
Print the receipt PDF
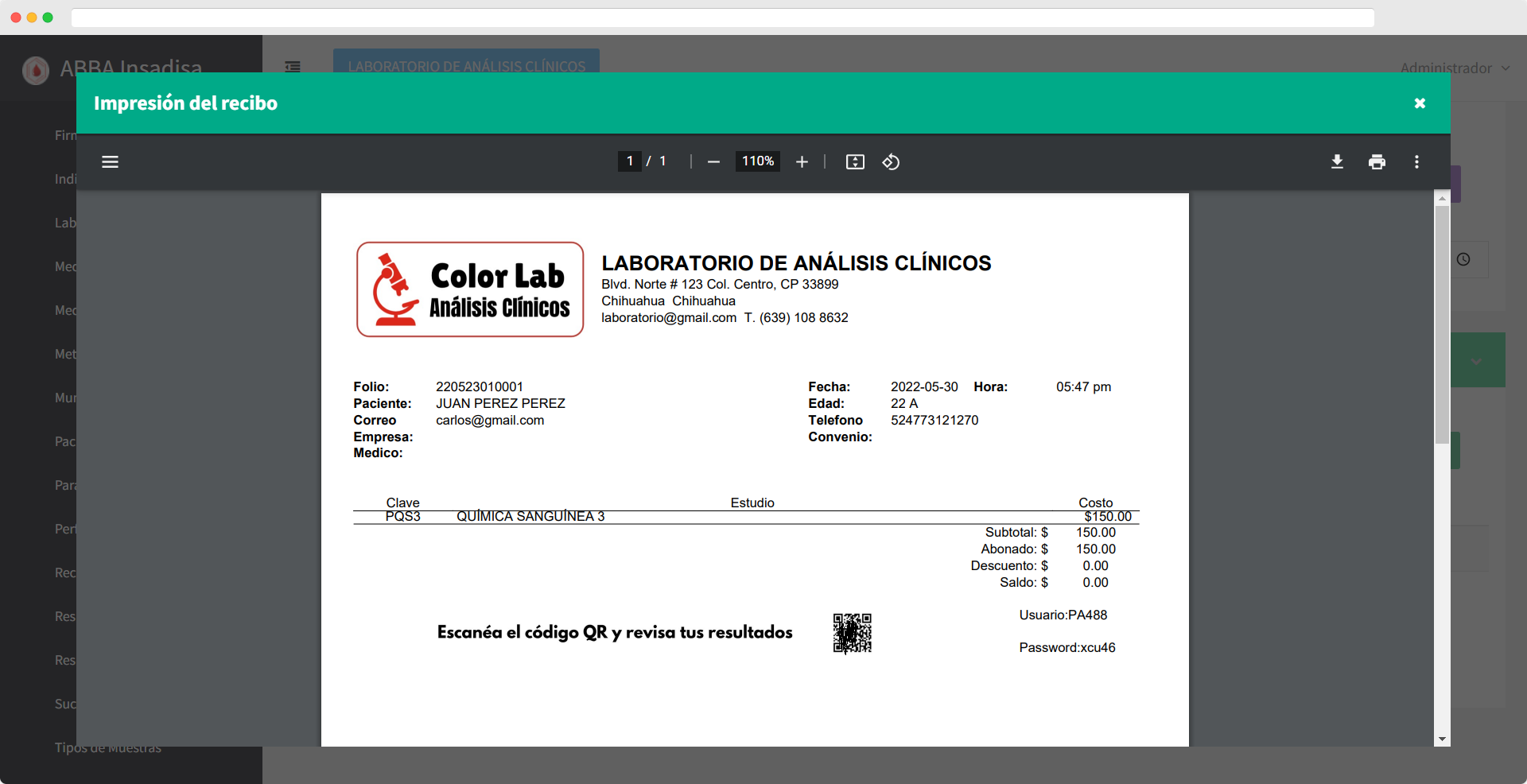1377,162
